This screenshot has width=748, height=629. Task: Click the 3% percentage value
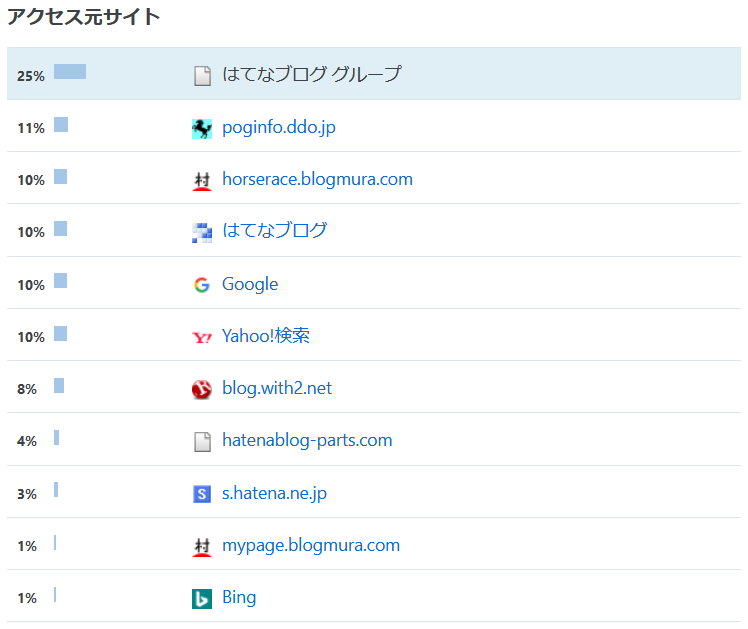coord(27,494)
